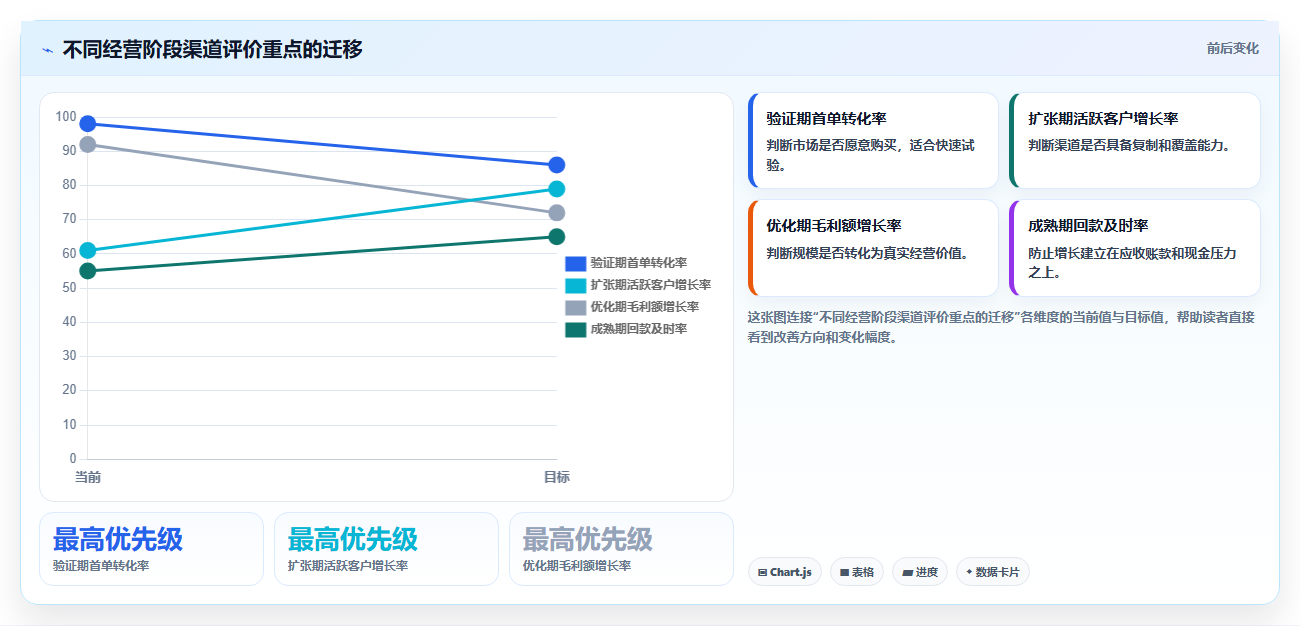The image size is (1300, 626).
Task: Click the icon inside the 进度 chip
Action: [x=907, y=573]
